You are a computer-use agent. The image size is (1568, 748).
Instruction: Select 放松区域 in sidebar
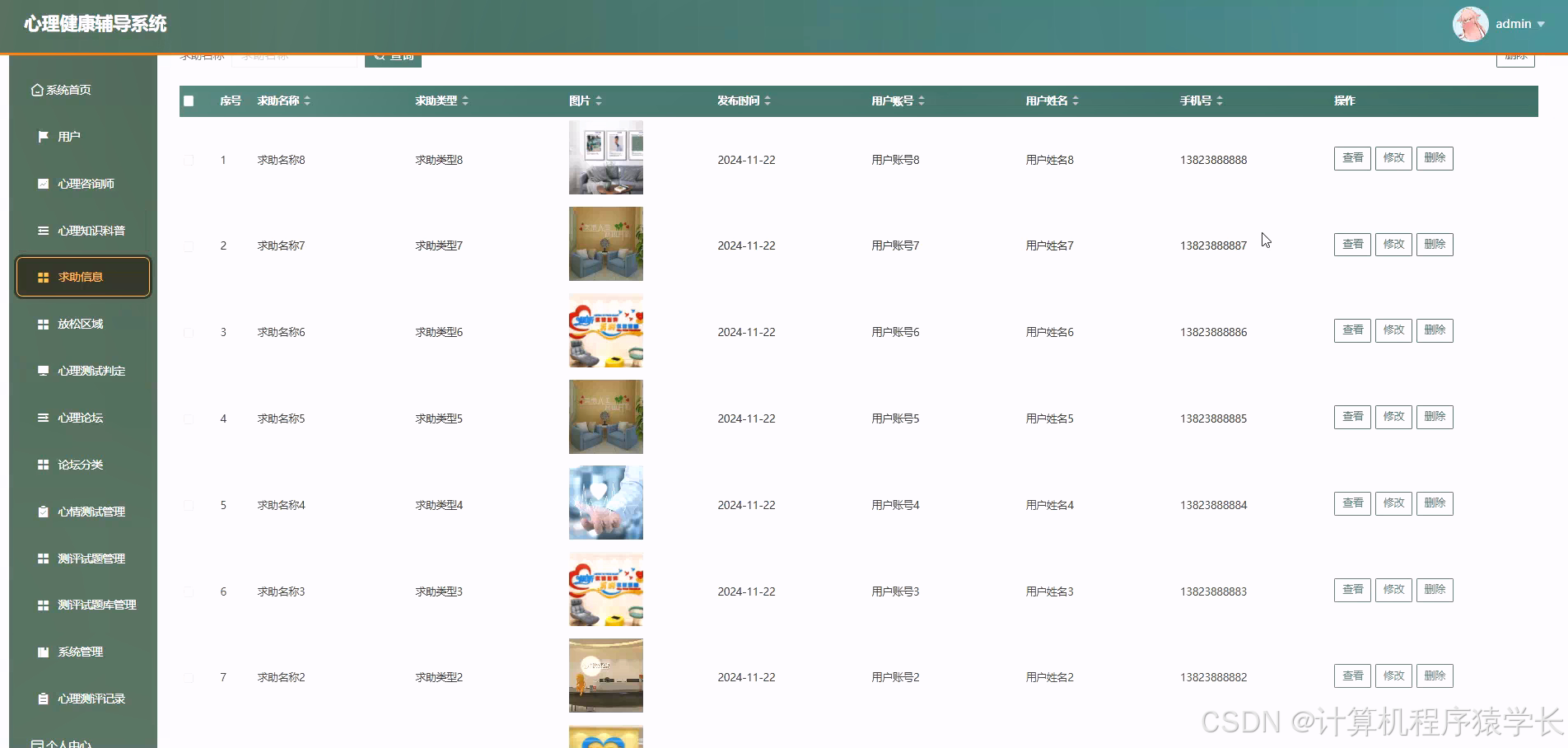click(x=82, y=325)
